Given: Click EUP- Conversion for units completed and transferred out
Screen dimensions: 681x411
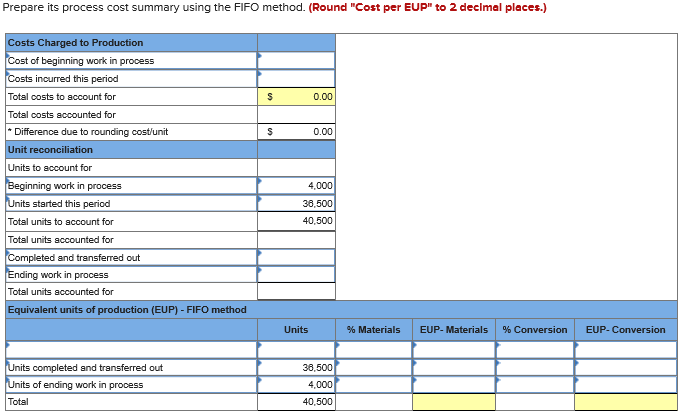Looking at the screenshot, I should click(626, 368).
